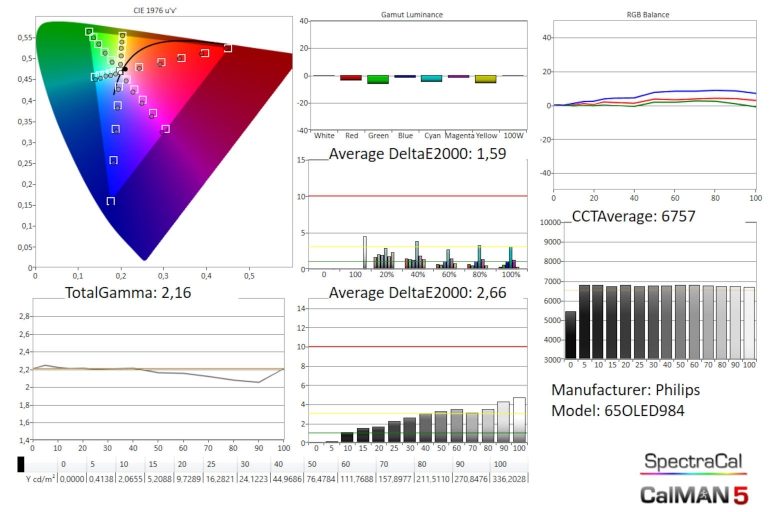
Task: Select the red primary target square in CIE diagram
Action: click(227, 48)
